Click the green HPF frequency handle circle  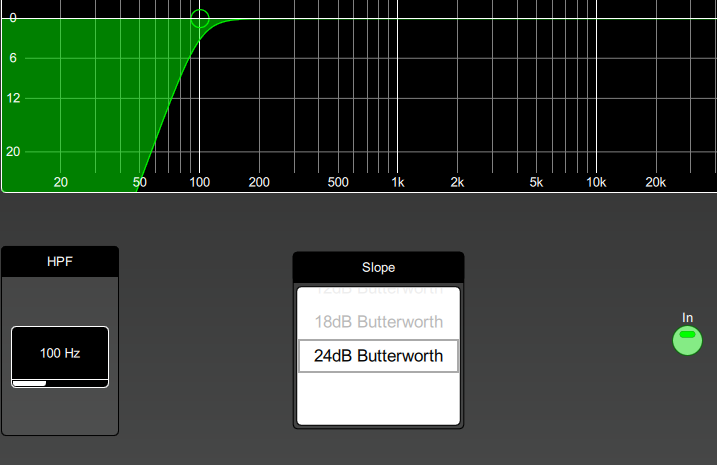pos(200,19)
